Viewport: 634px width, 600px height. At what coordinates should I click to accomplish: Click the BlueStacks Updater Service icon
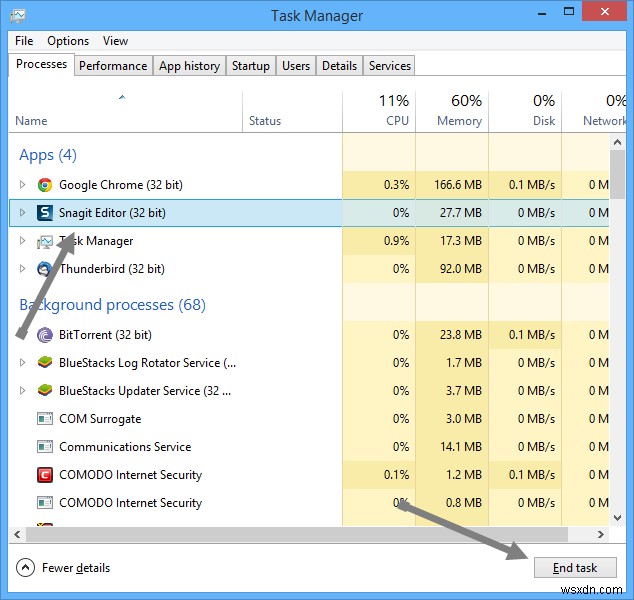pos(45,390)
